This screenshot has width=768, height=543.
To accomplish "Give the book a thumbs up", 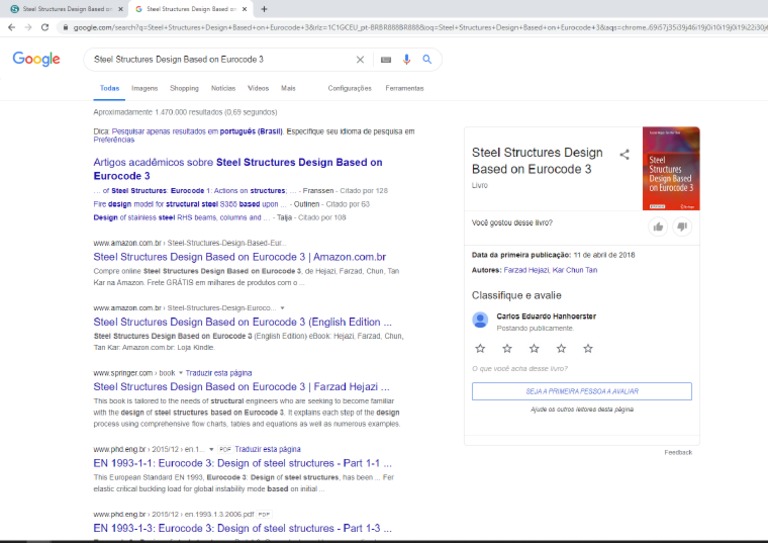I will (x=658, y=227).
